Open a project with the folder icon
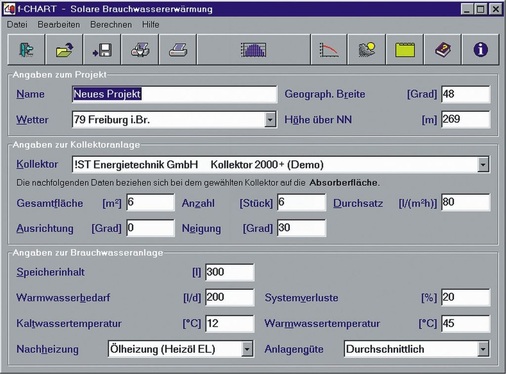The height and width of the screenshot is (374, 506). [64, 50]
